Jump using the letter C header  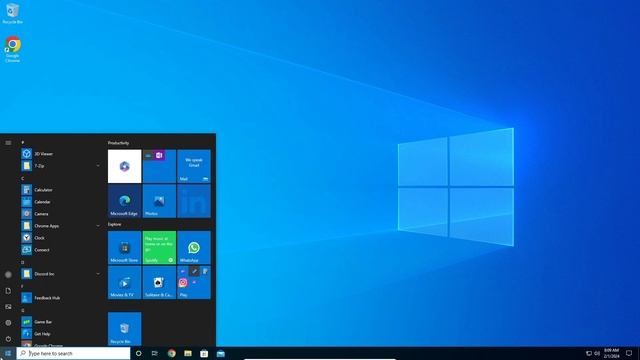pyautogui.click(x=22, y=178)
